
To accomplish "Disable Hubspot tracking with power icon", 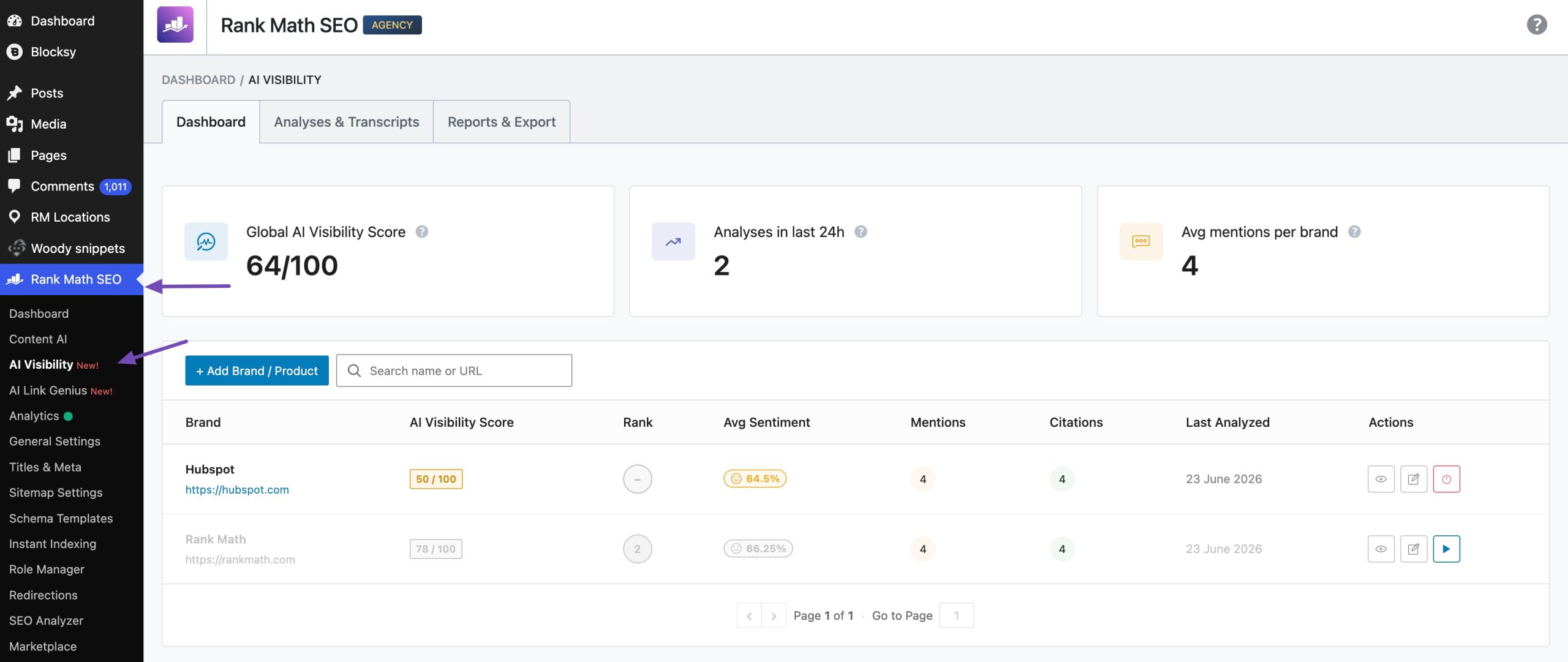I will pyautogui.click(x=1446, y=479).
